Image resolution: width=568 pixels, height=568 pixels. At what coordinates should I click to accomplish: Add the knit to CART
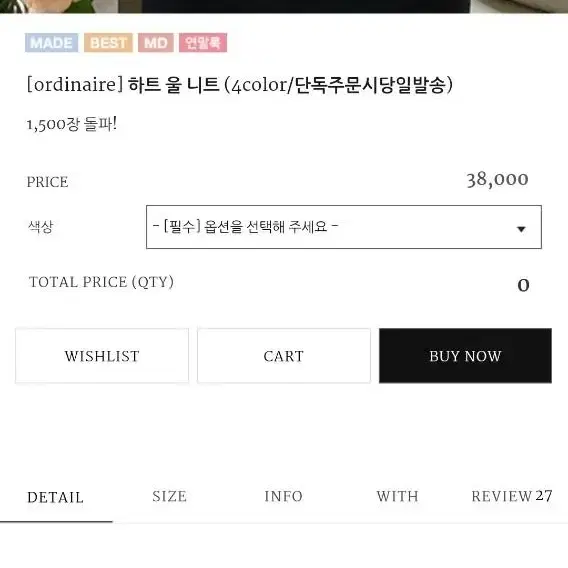pos(284,356)
